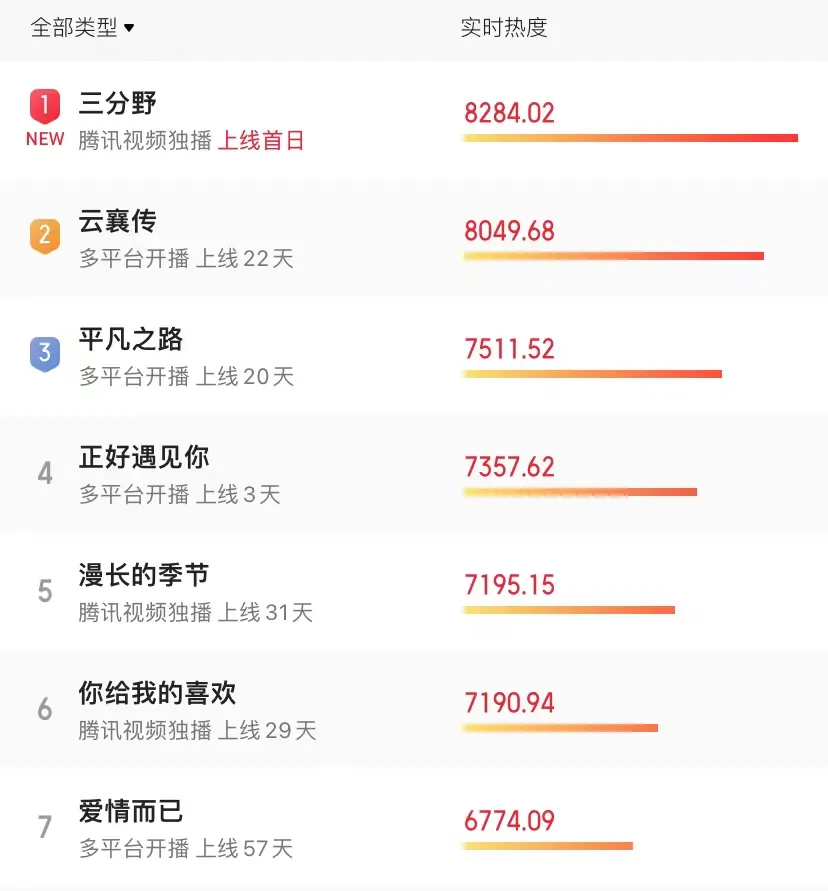Viewport: 828px width, 891px height.
Task: Click the orange rank 2 badge icon
Action: pos(45,236)
